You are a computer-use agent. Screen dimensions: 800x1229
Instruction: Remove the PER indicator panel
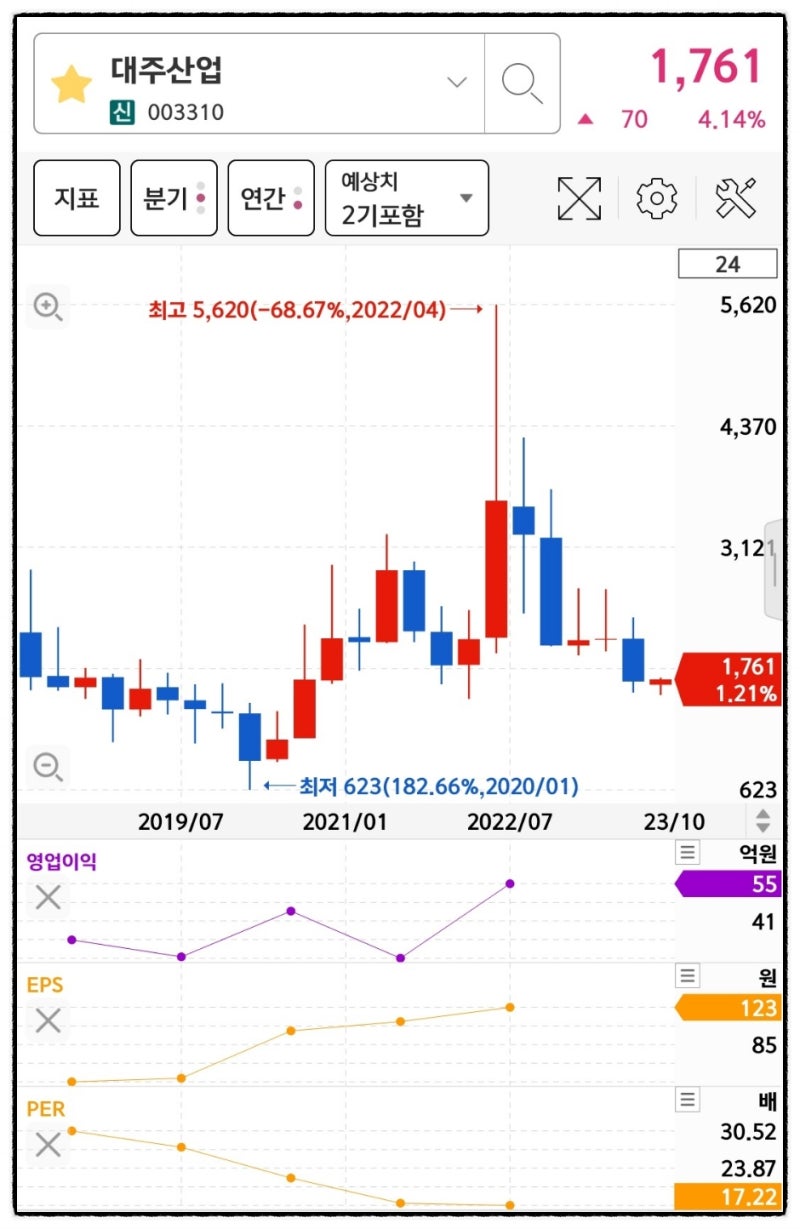click(48, 1145)
